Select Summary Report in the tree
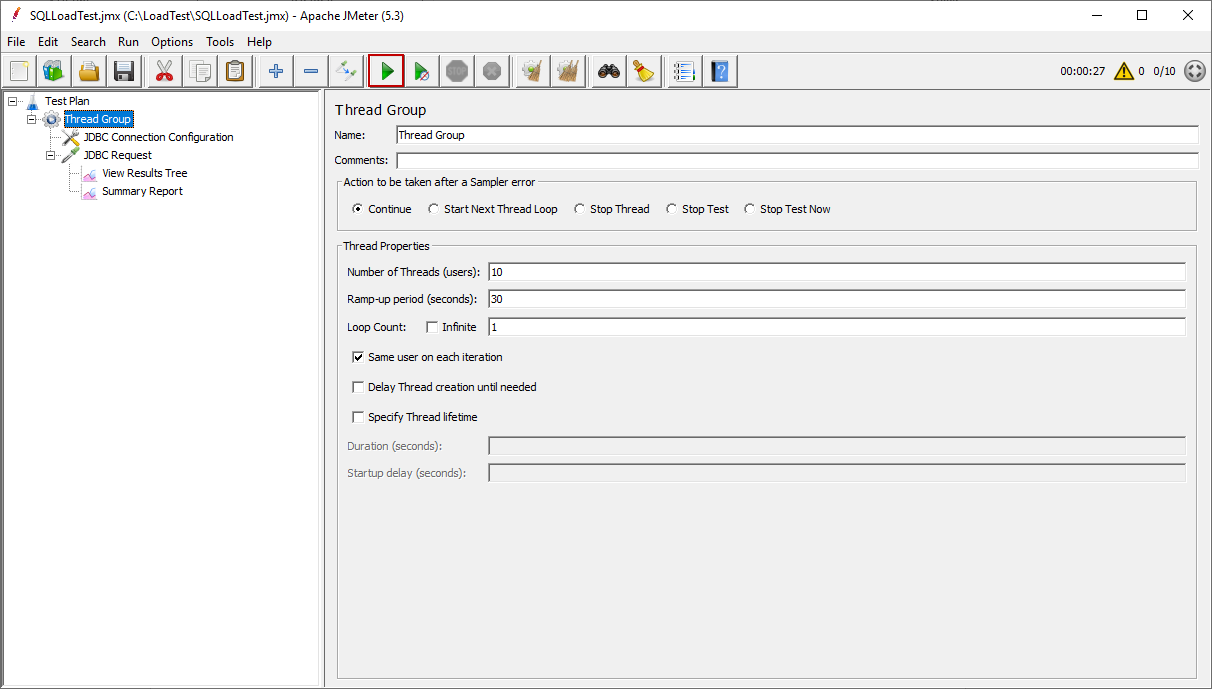Viewport: 1212px width, 689px height. 142,191
